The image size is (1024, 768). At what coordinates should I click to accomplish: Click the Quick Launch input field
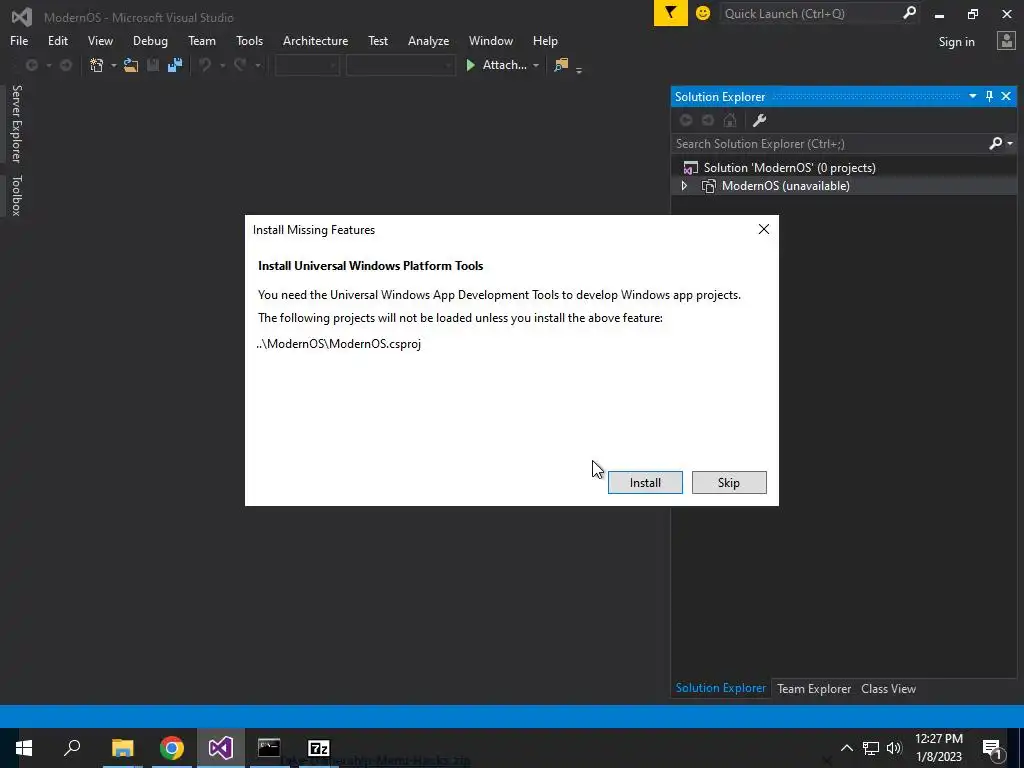810,13
